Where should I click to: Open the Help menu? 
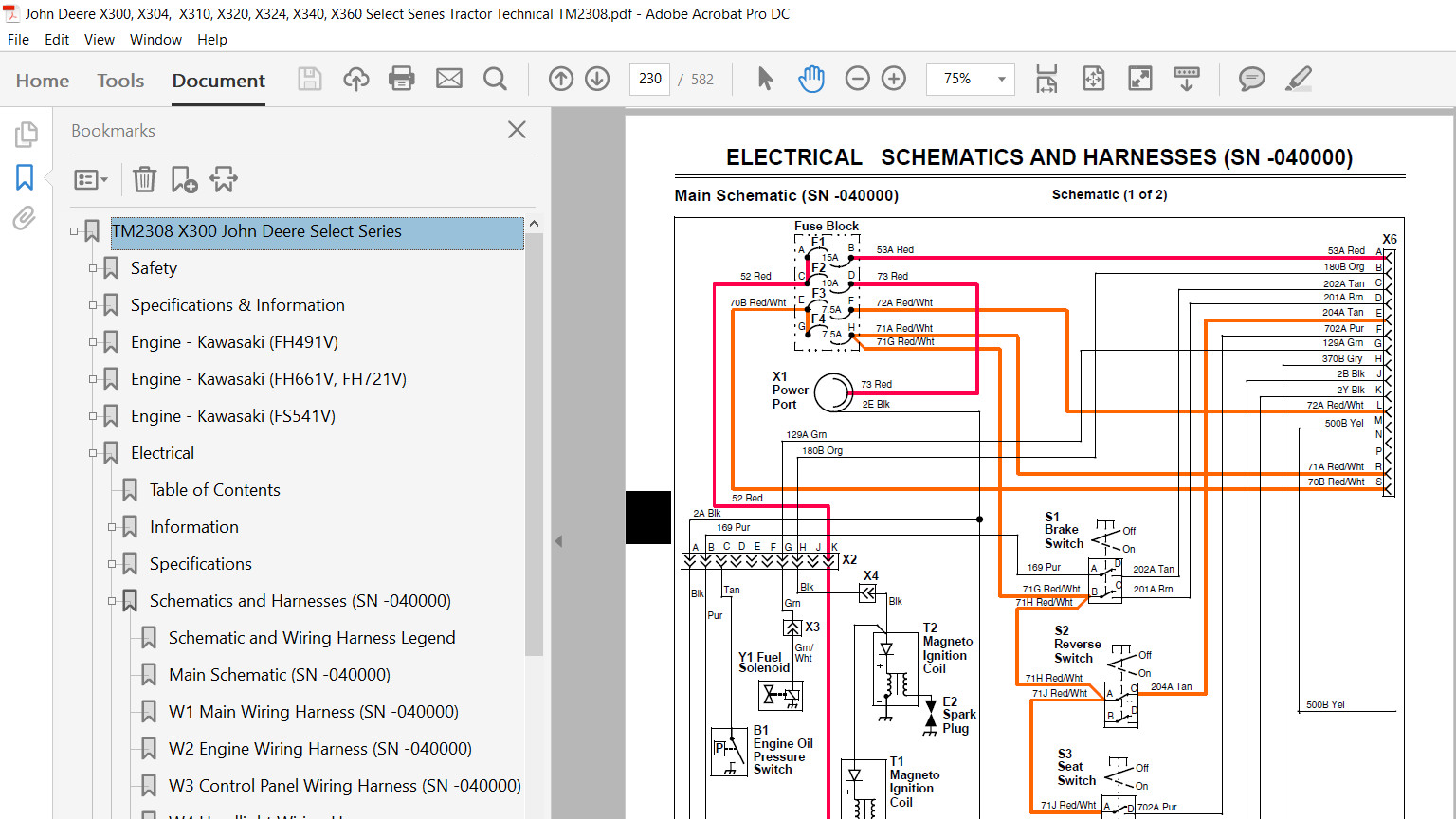[212, 40]
